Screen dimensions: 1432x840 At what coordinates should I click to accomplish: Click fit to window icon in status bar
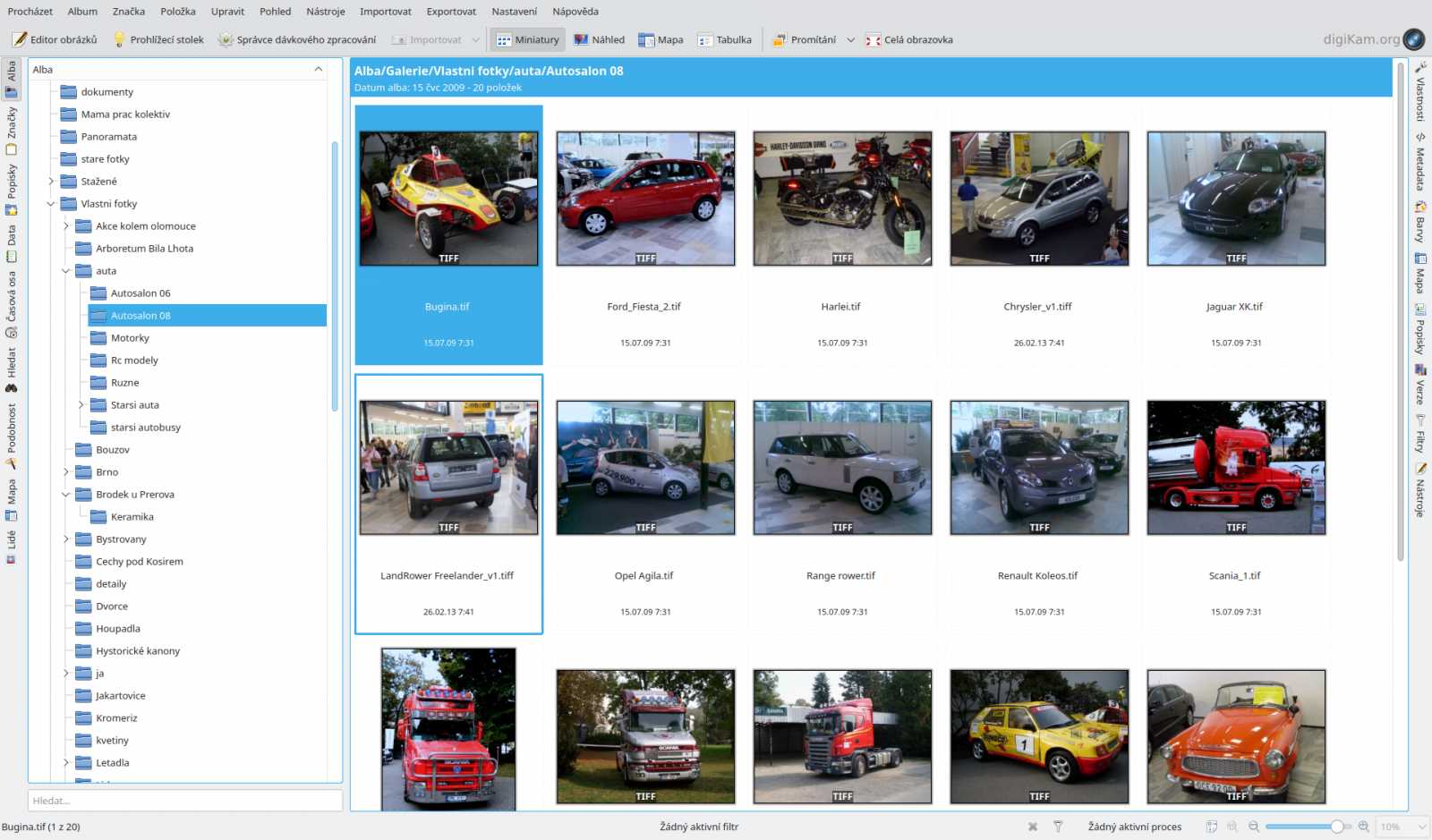[x=1211, y=827]
